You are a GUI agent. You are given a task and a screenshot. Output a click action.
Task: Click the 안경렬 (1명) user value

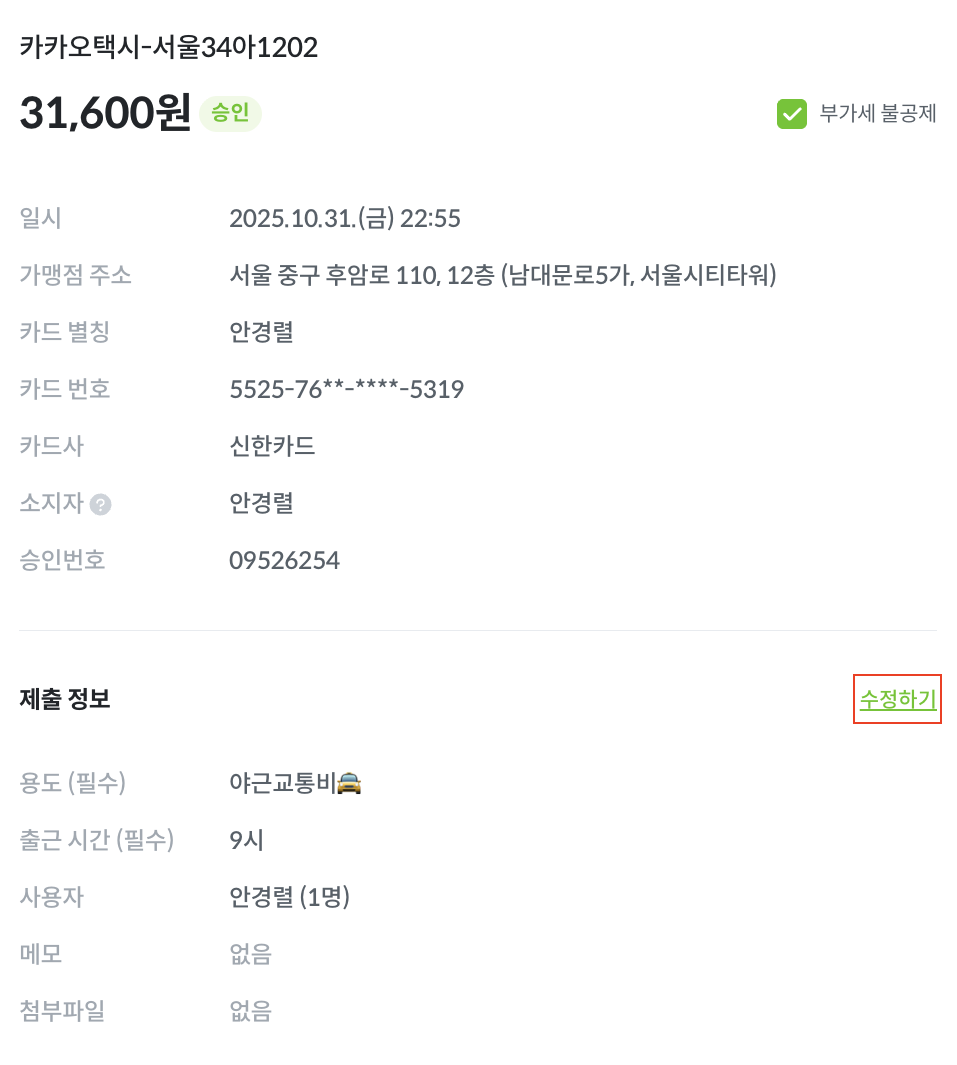tap(289, 897)
